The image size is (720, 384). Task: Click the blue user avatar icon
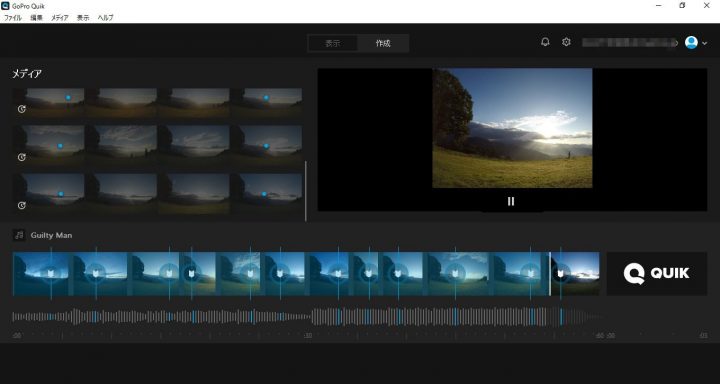click(691, 43)
